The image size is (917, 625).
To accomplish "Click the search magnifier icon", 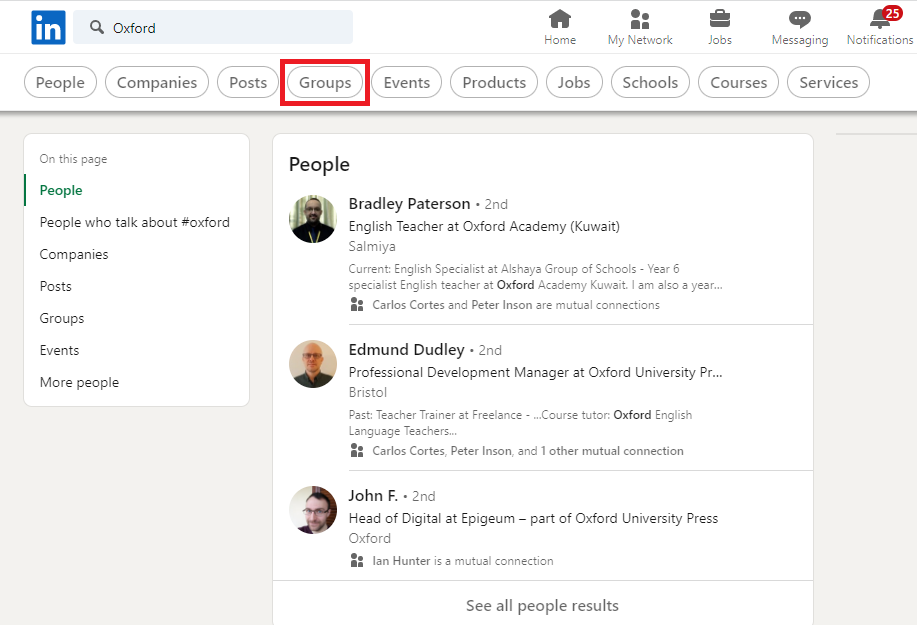I will coord(97,27).
